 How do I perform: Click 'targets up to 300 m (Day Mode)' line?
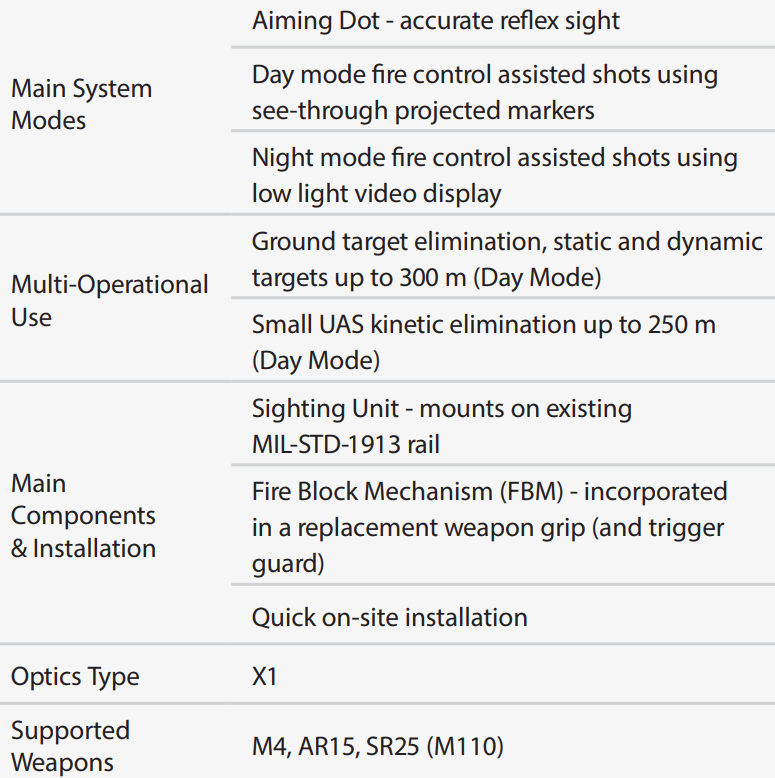pos(427,277)
